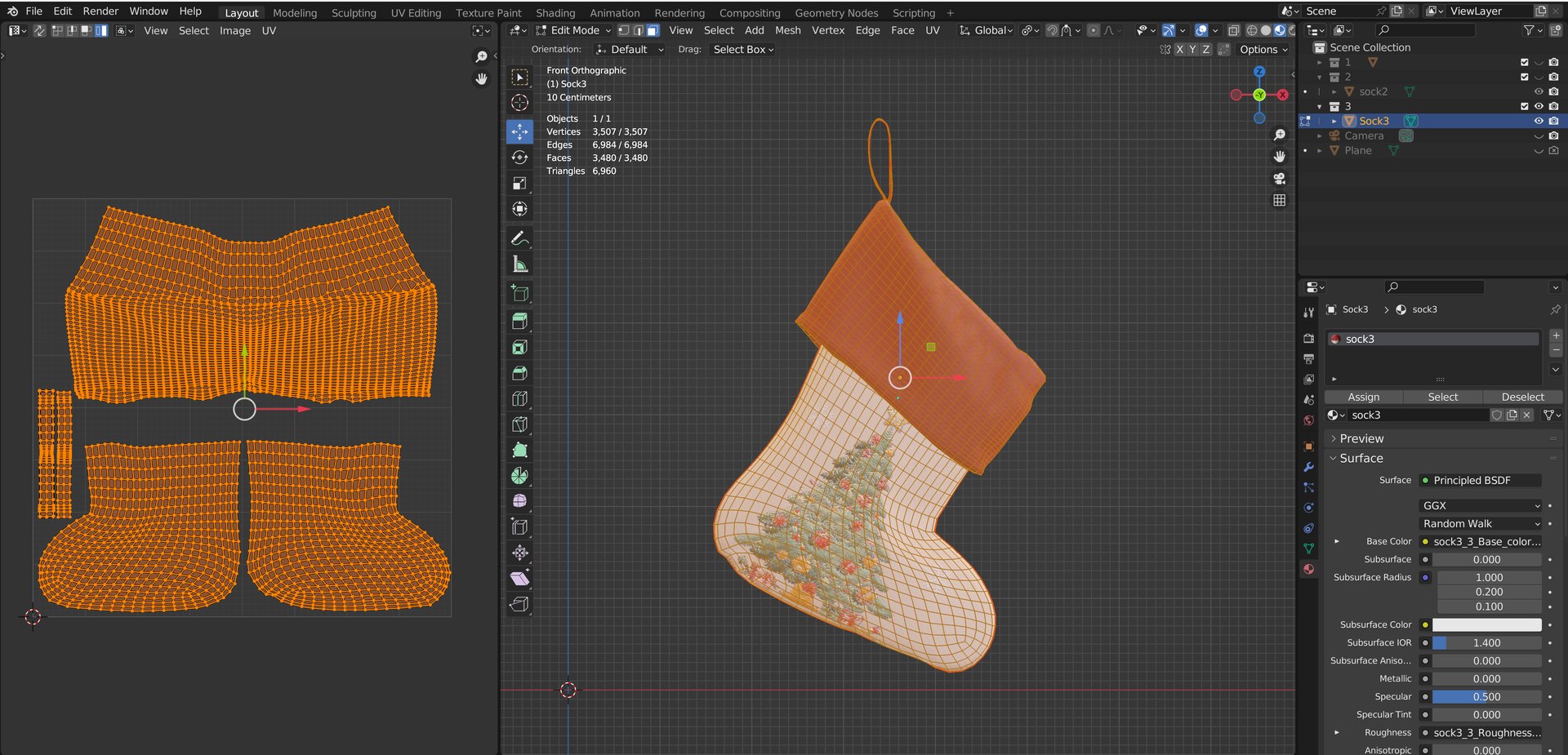Click the viewport zoom magnifier icon
This screenshot has width=1568, height=755.
[1280, 135]
